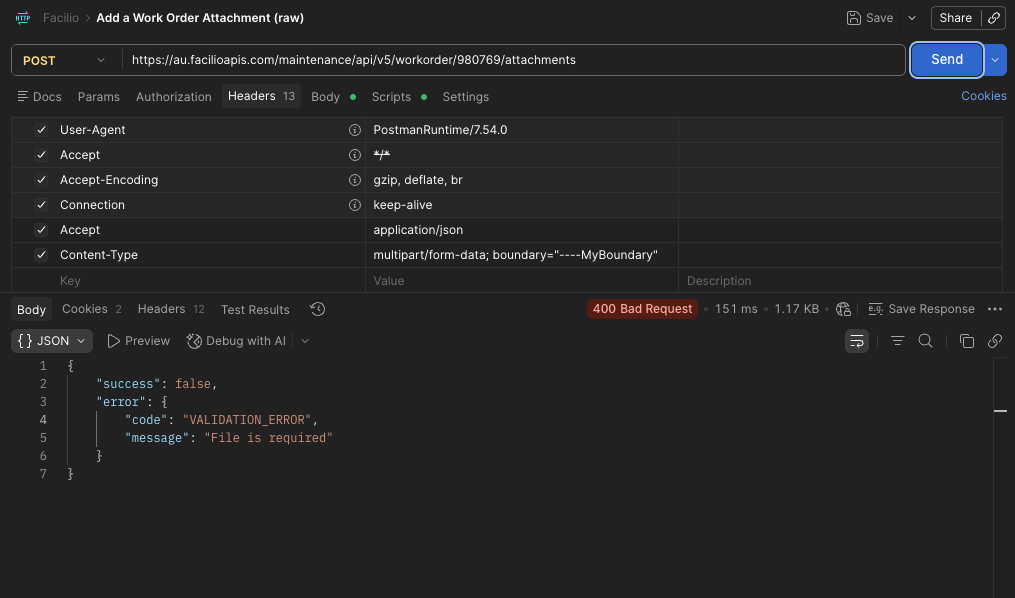1015x598 pixels.
Task: Click the 151 ms response time
Action: (x=736, y=309)
